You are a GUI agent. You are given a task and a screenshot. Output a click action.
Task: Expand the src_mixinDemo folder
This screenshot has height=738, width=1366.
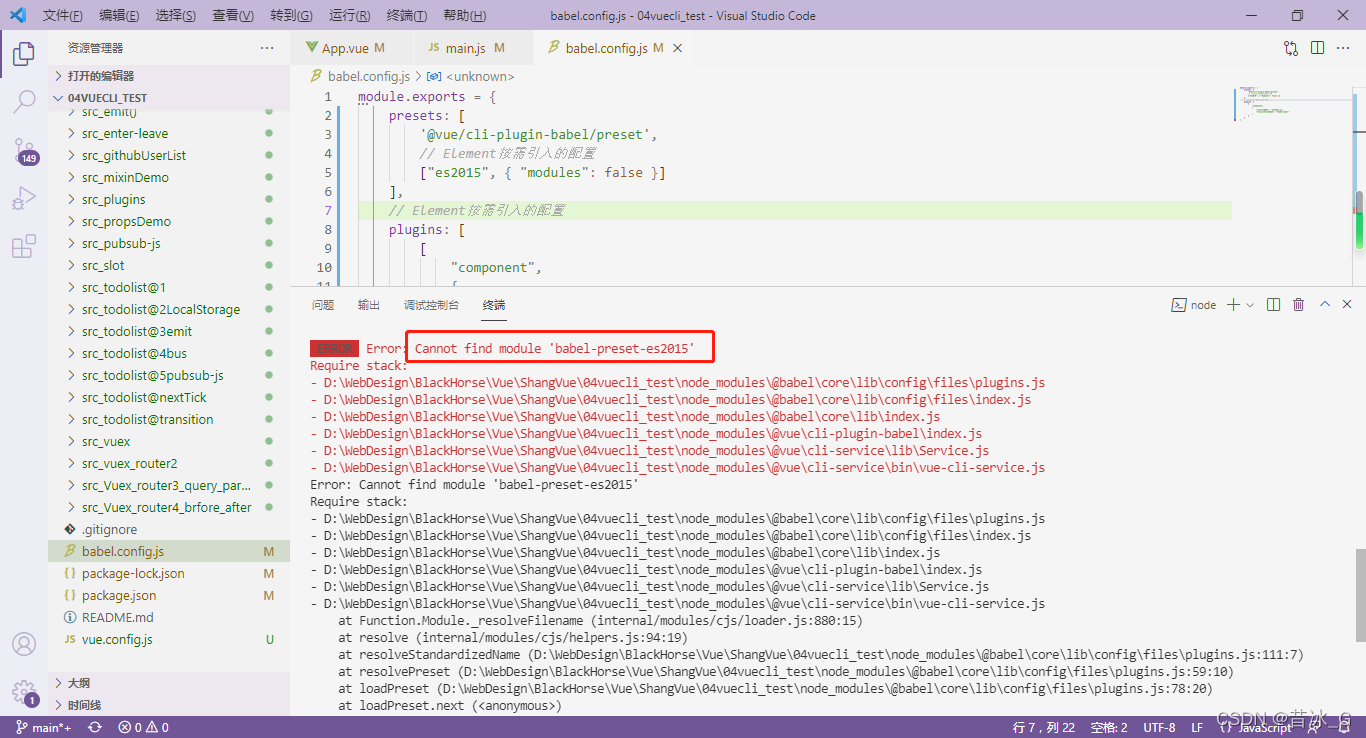pyautogui.click(x=169, y=177)
